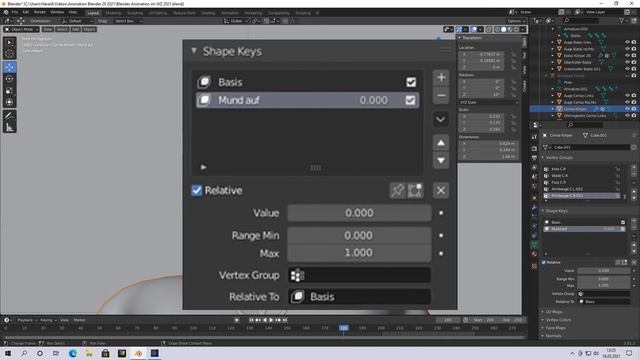Play the animation in timeline
The image size is (640, 360).
(x=271, y=320)
